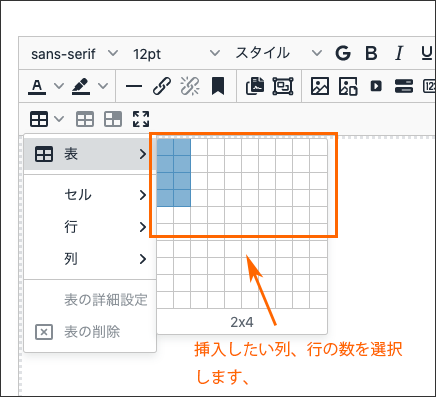Click the paste document clipboard icon

[255, 86]
